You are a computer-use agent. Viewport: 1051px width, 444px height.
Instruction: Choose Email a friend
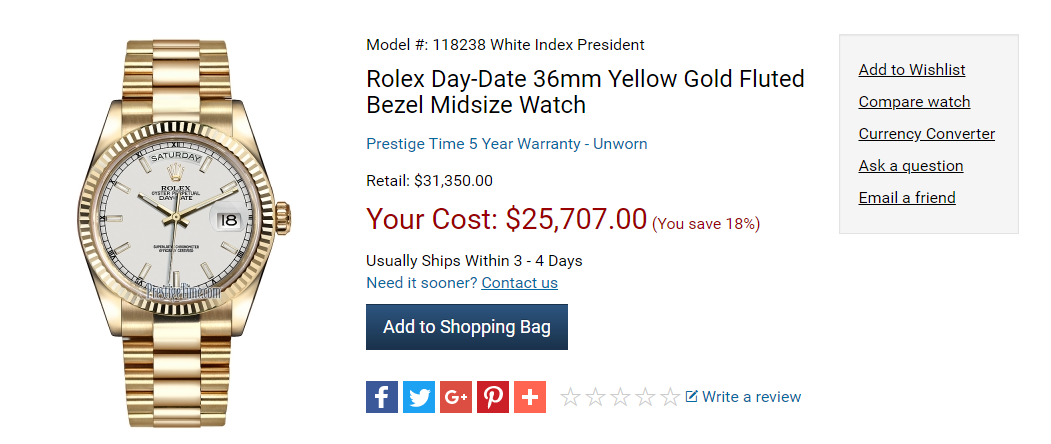click(907, 198)
